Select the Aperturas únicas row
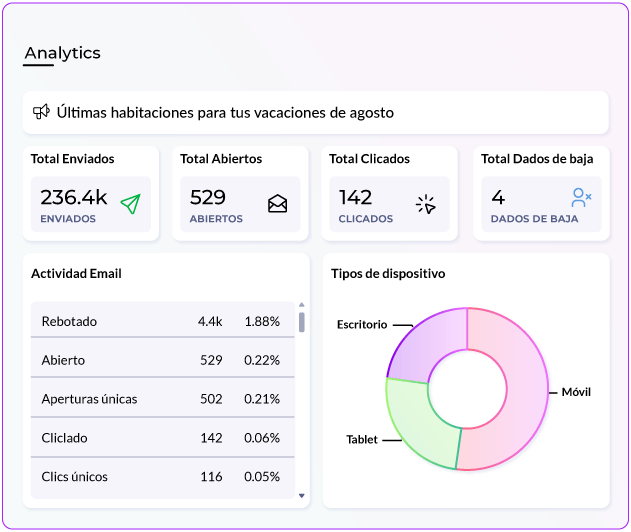The width and height of the screenshot is (631, 532). pos(161,399)
